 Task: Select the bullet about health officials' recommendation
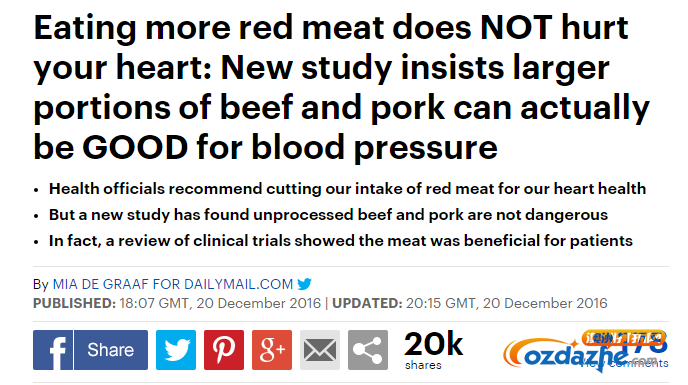pyautogui.click(x=348, y=189)
